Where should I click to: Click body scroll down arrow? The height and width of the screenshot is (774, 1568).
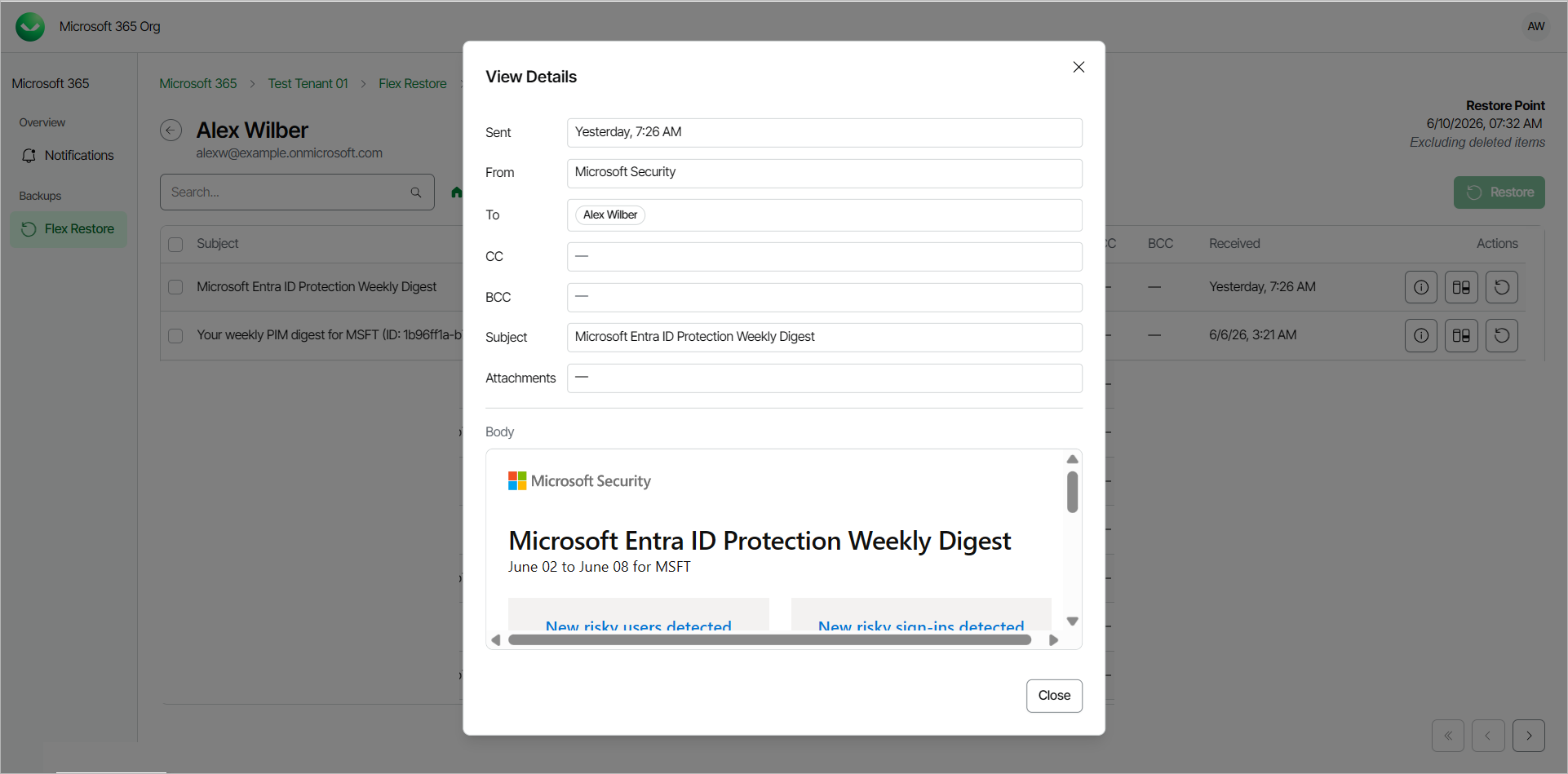1073,621
